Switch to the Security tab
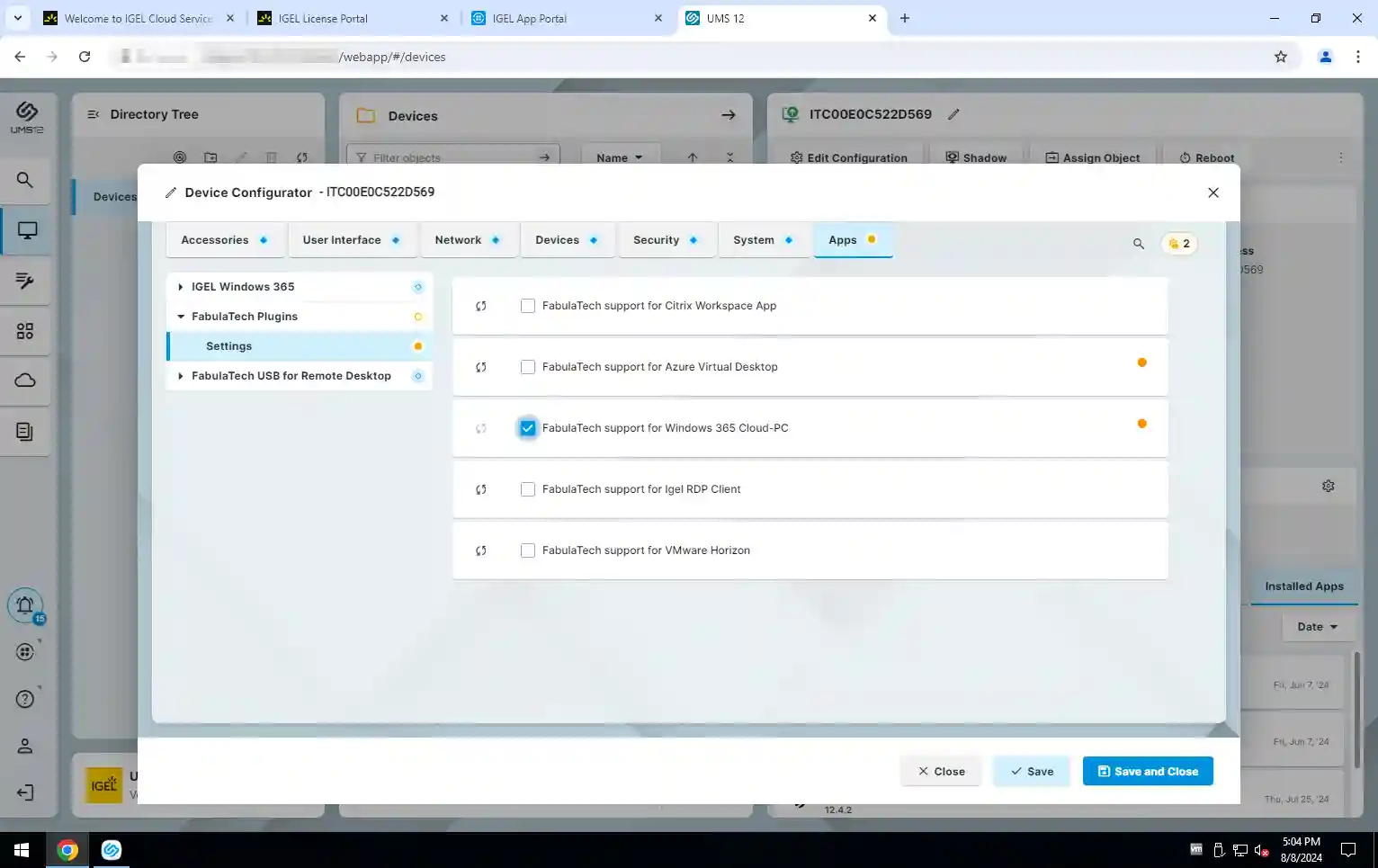Screen dimensions: 1378x868 (666, 240)
